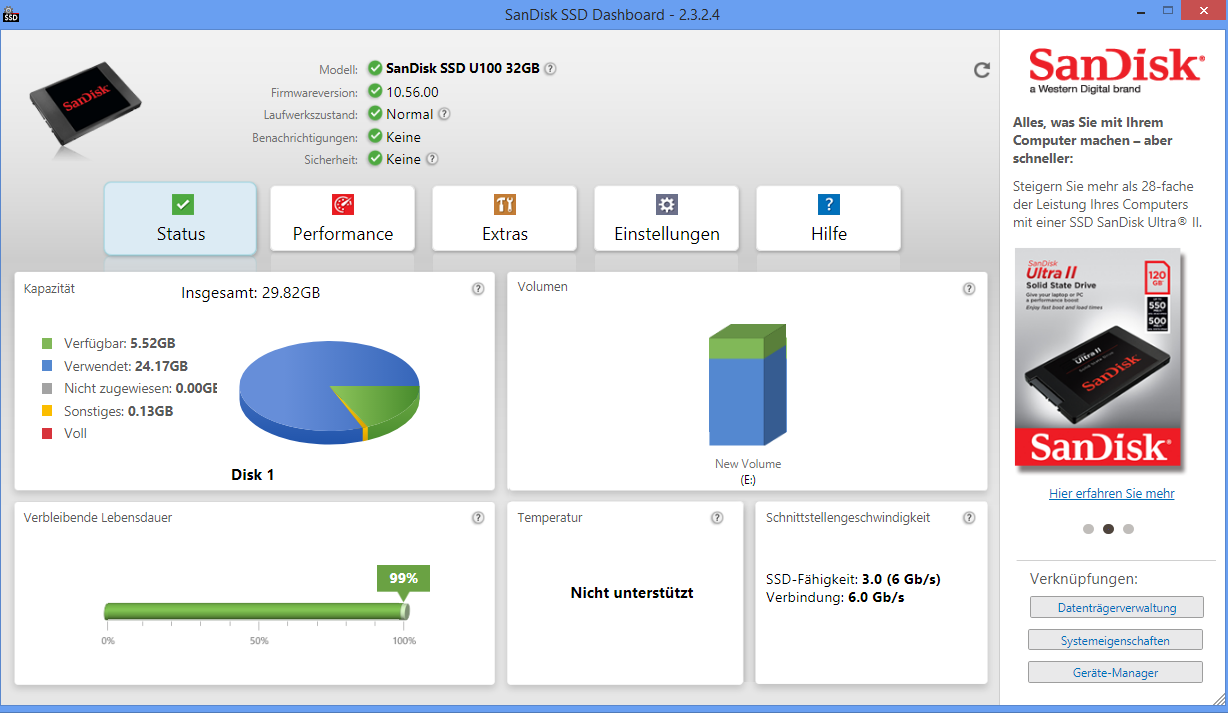Refresh drive information with reload icon
The height and width of the screenshot is (713, 1228).
click(x=982, y=69)
